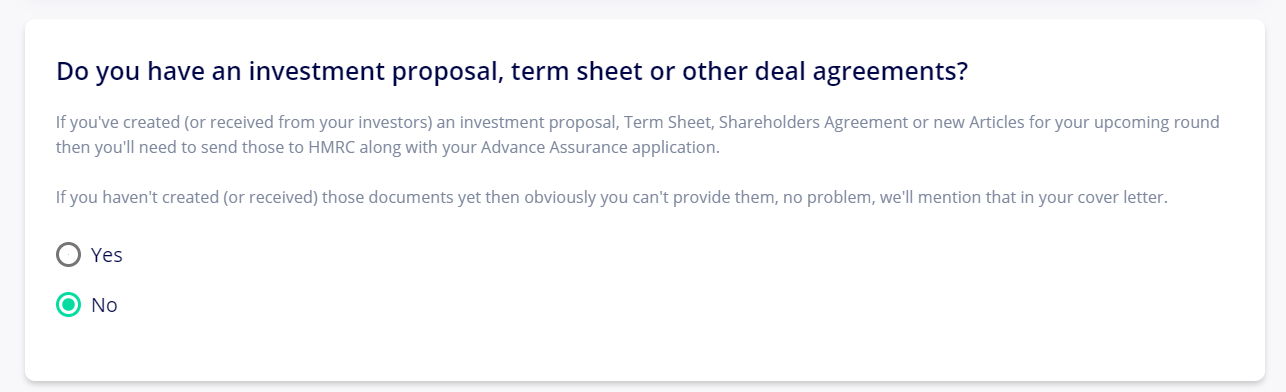Click the green dot inside the No radio
Screen dimensions: 1286x392
coord(68,305)
